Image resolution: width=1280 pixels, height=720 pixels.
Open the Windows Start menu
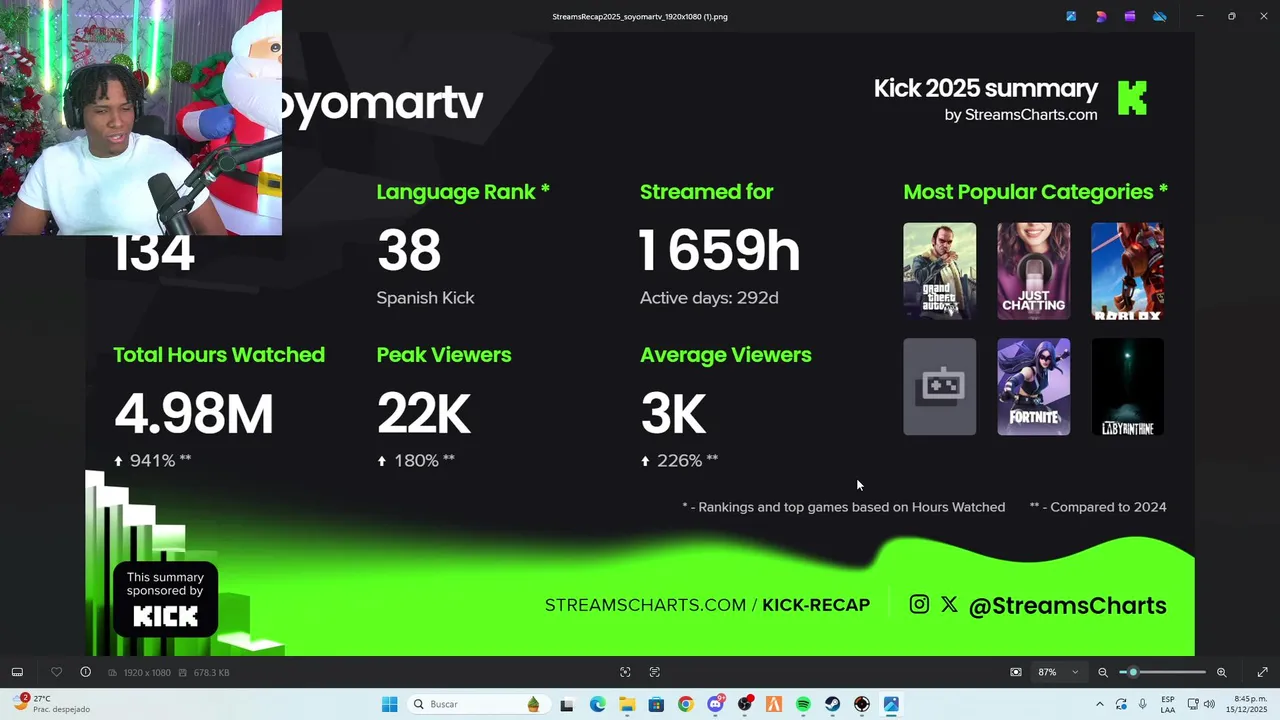click(x=390, y=704)
